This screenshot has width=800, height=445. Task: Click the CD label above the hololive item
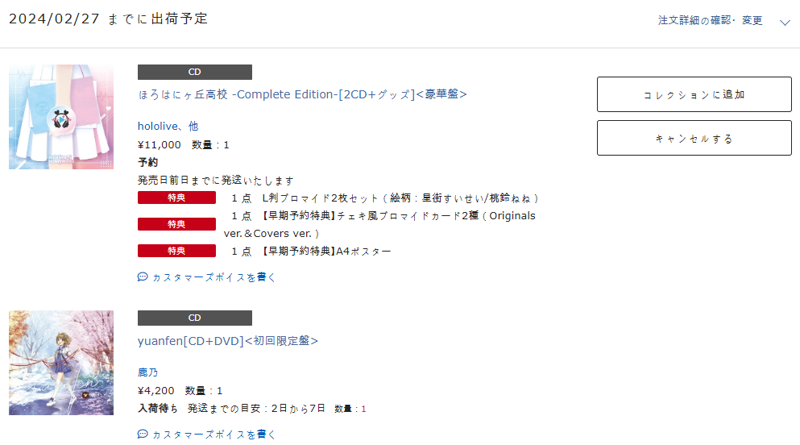click(194, 72)
